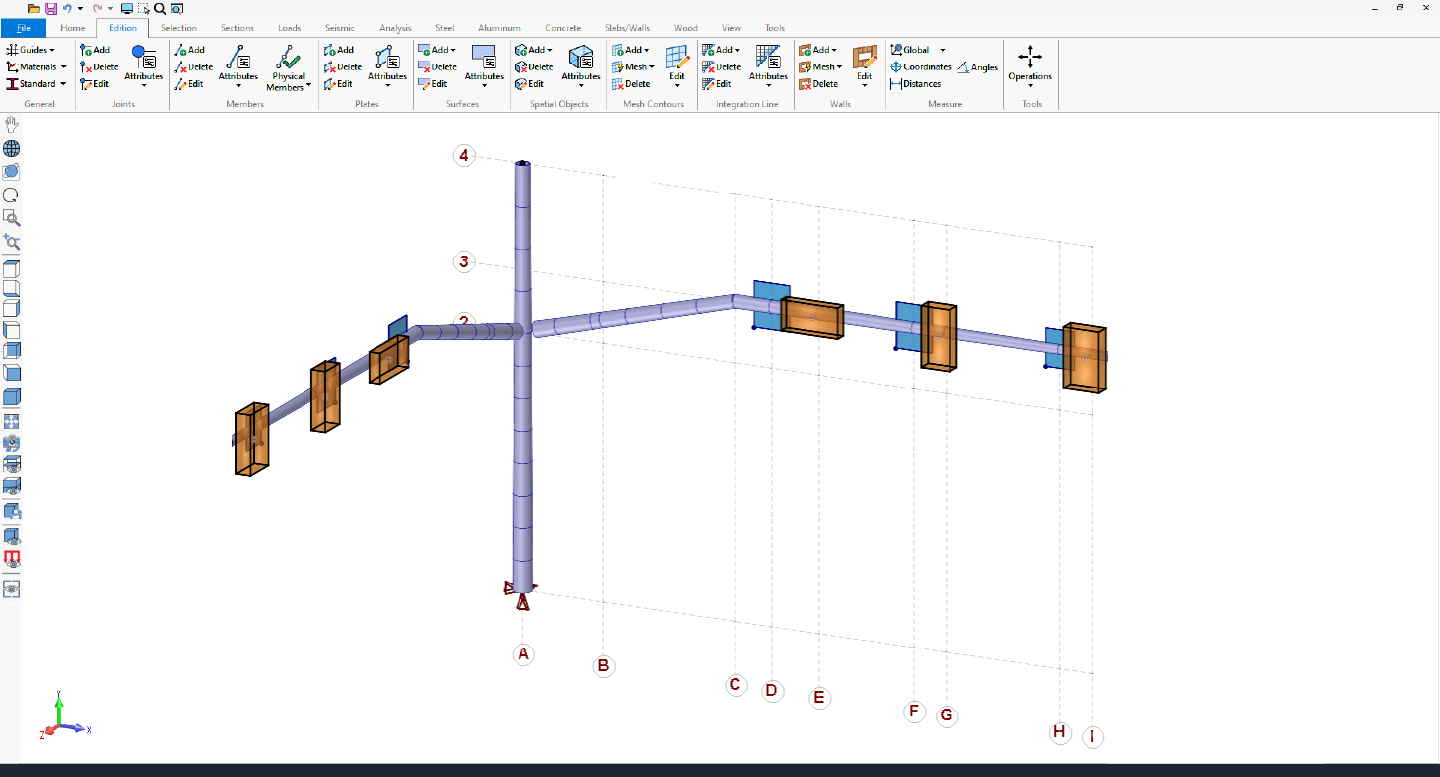Click the red Edition tab search icon
The height and width of the screenshot is (777, 1440).
(160, 10)
